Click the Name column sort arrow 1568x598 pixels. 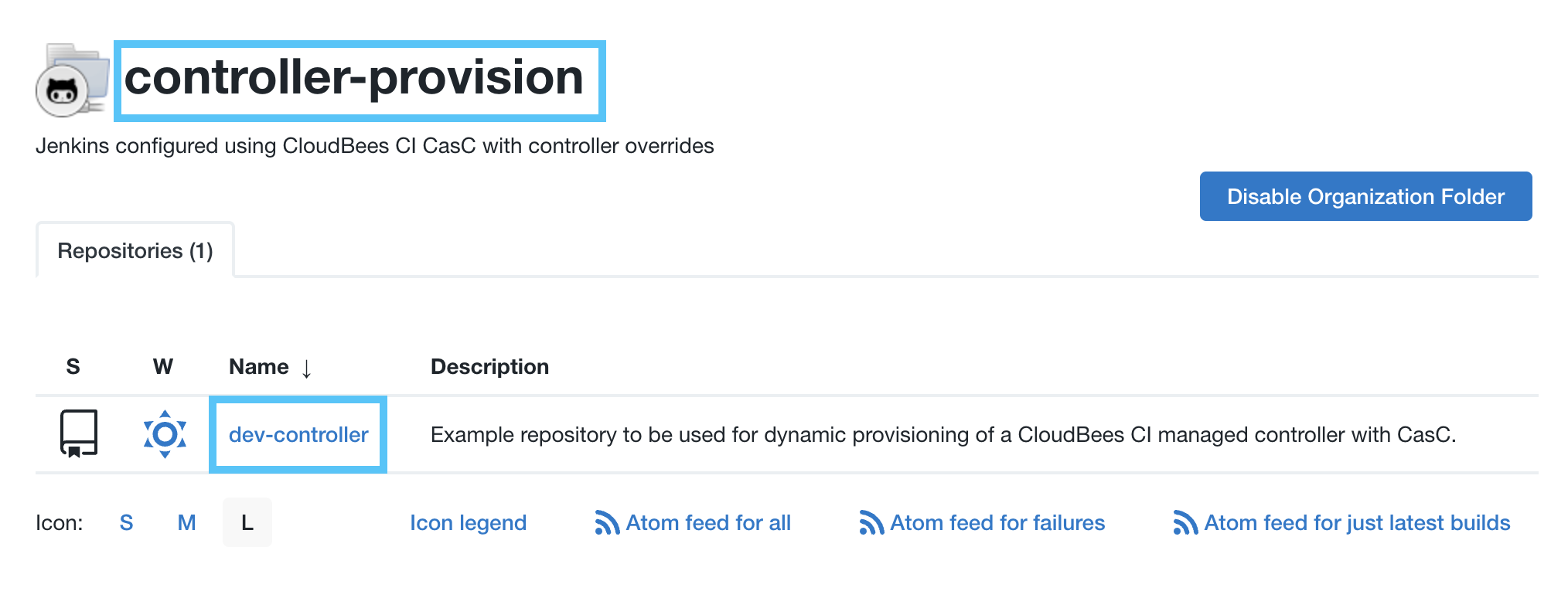[x=307, y=369]
